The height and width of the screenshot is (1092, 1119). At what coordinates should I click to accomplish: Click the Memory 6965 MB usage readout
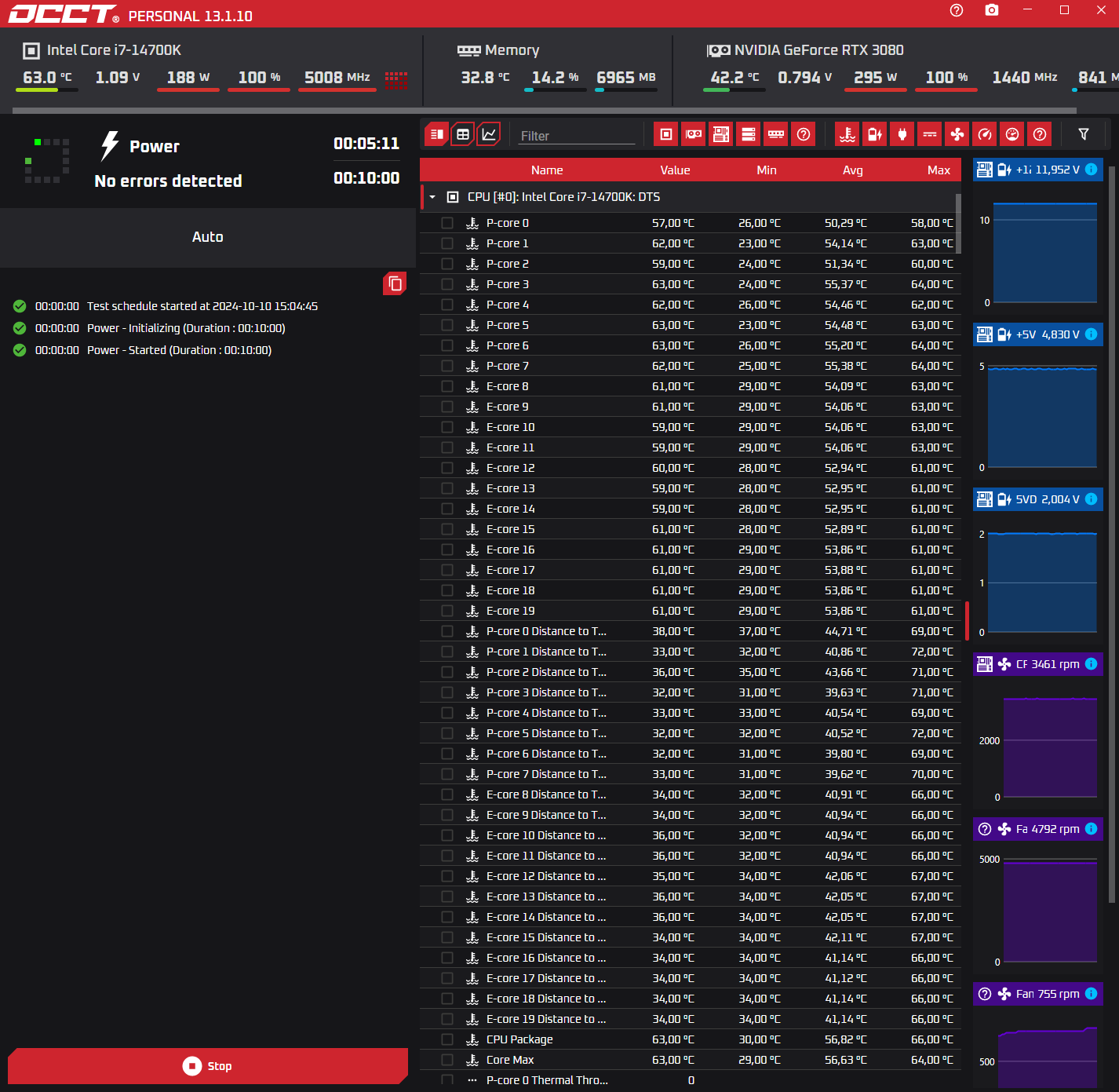[x=626, y=78]
